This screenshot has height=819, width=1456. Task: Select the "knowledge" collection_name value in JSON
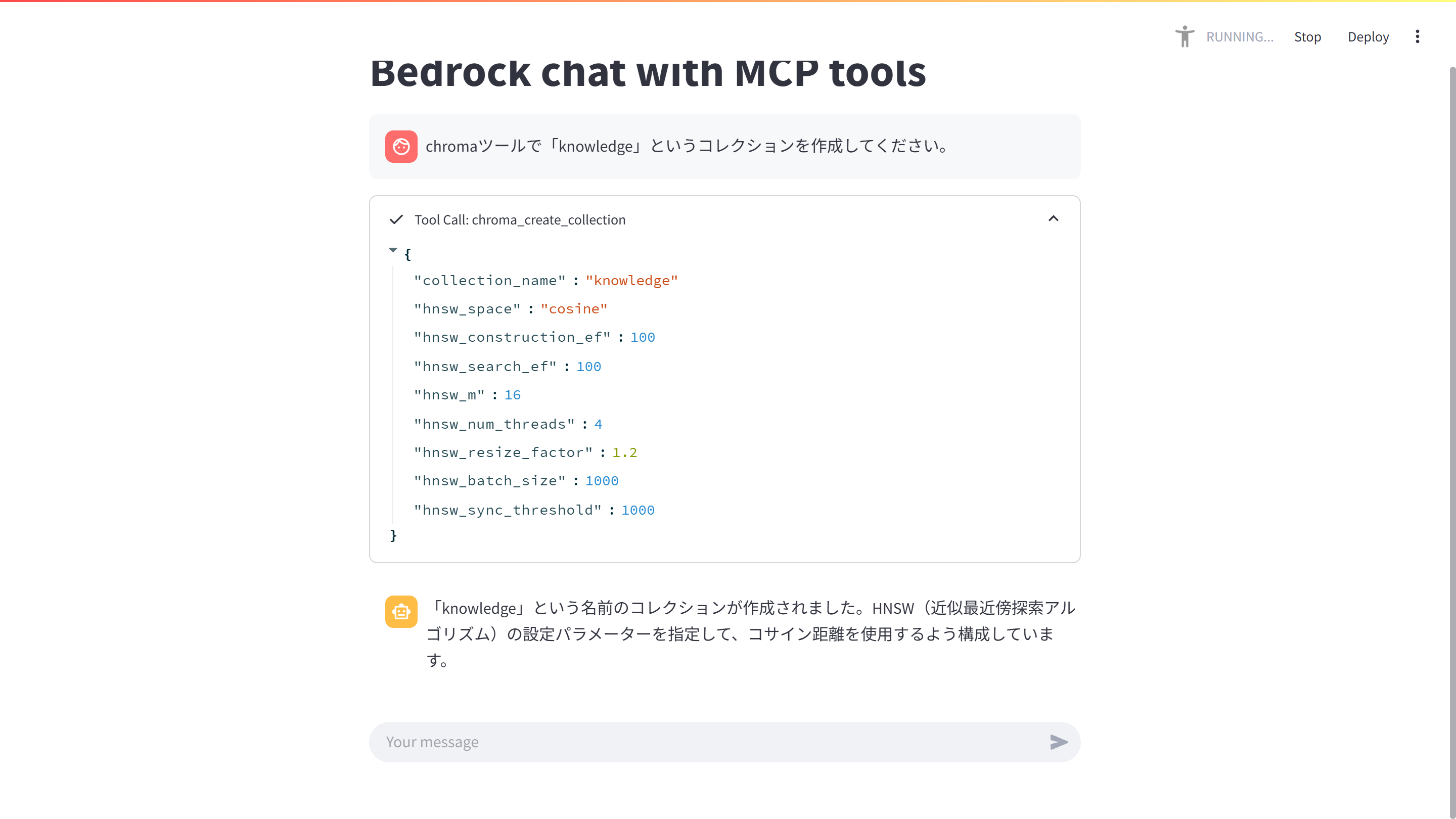(631, 281)
